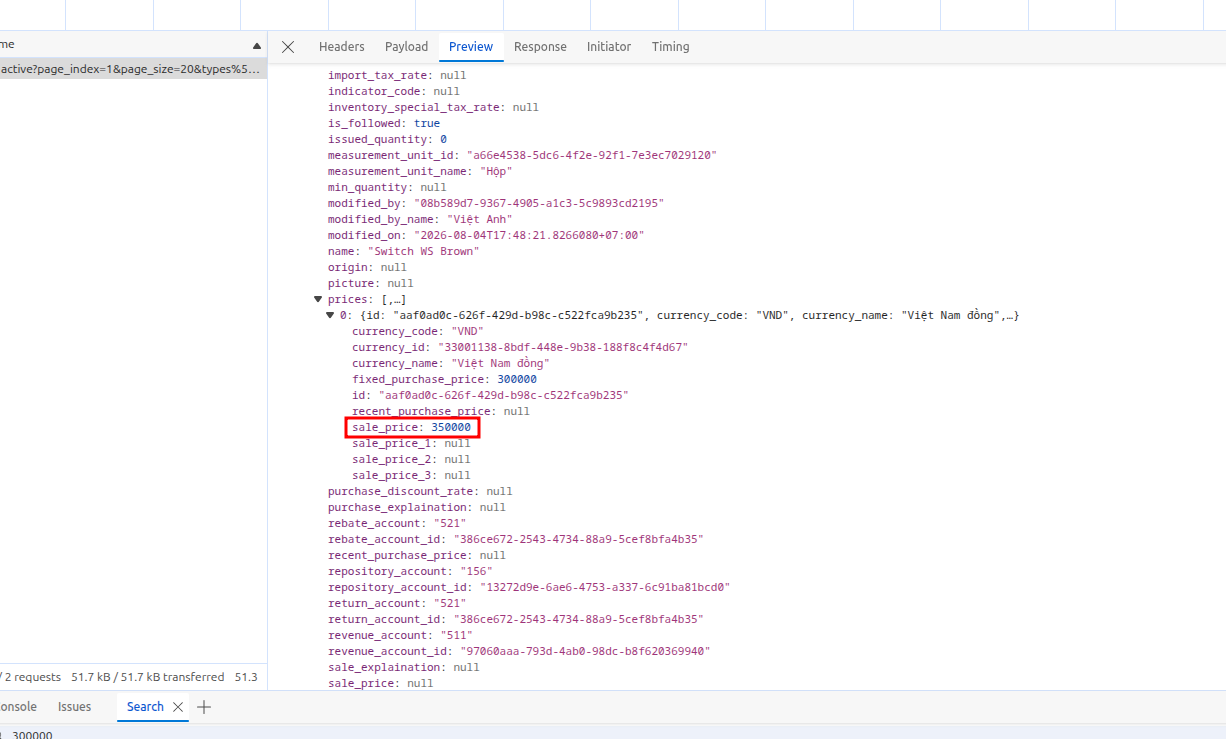Add a new drawer tab with plus icon
This screenshot has height=739, width=1226.
click(x=204, y=707)
